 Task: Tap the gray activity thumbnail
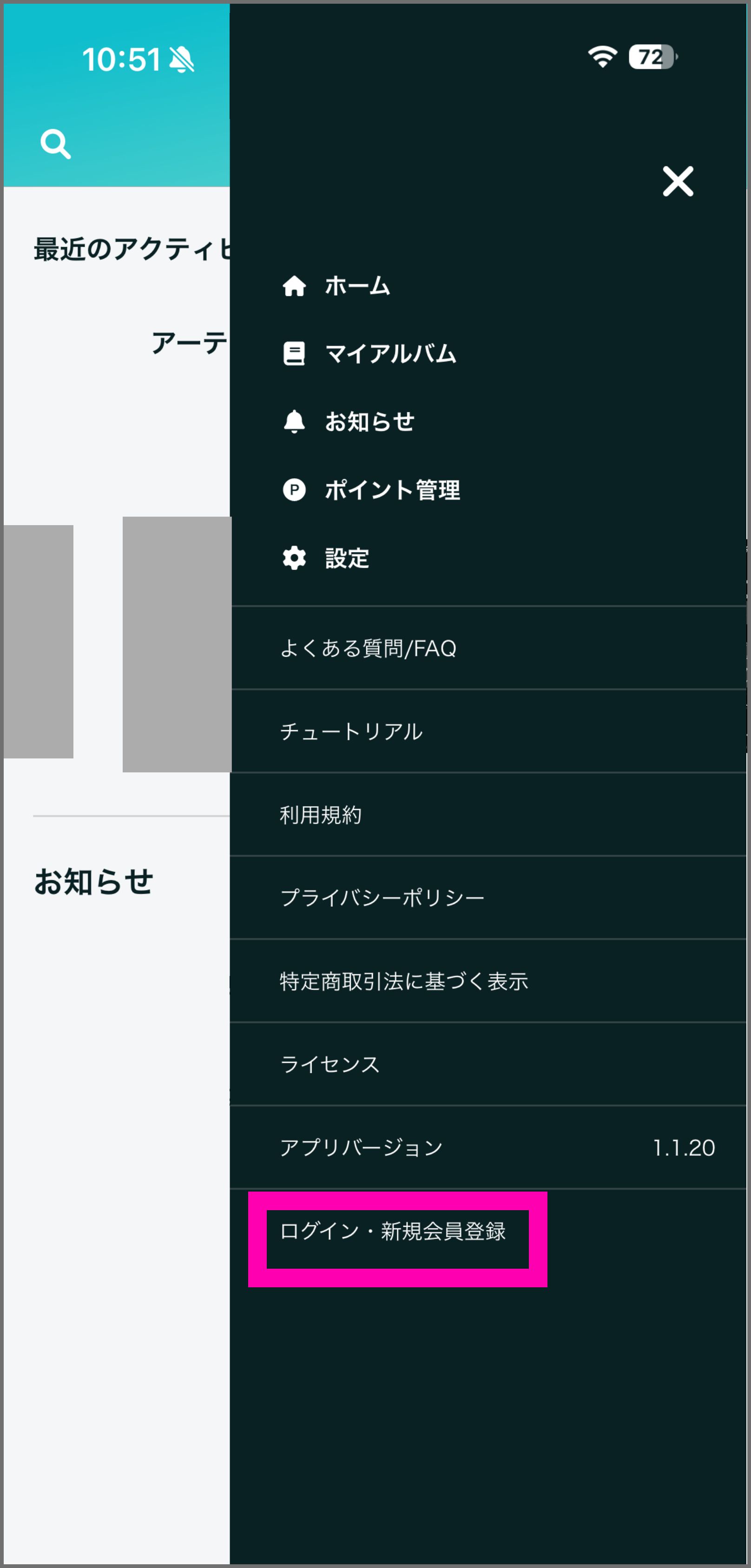click(x=177, y=644)
